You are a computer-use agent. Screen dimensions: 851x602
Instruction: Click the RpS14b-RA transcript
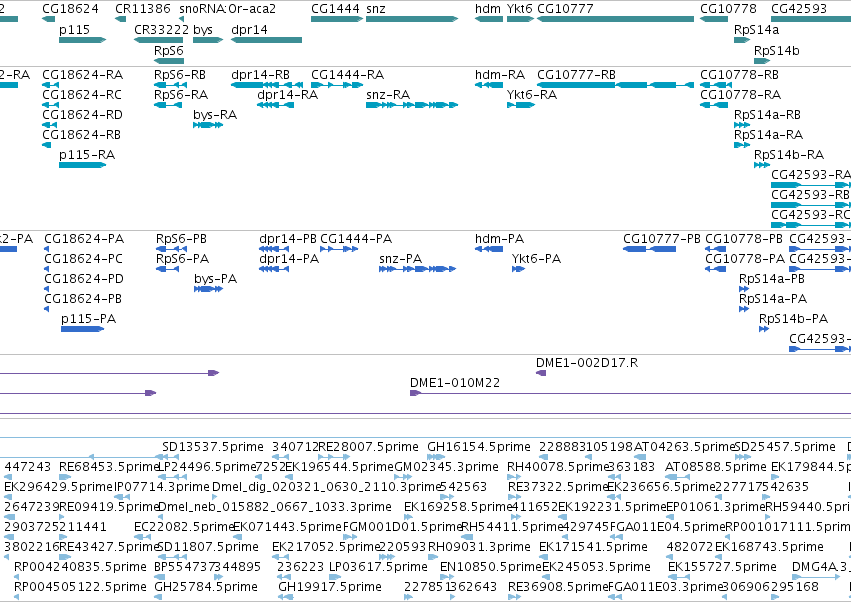tap(762, 165)
